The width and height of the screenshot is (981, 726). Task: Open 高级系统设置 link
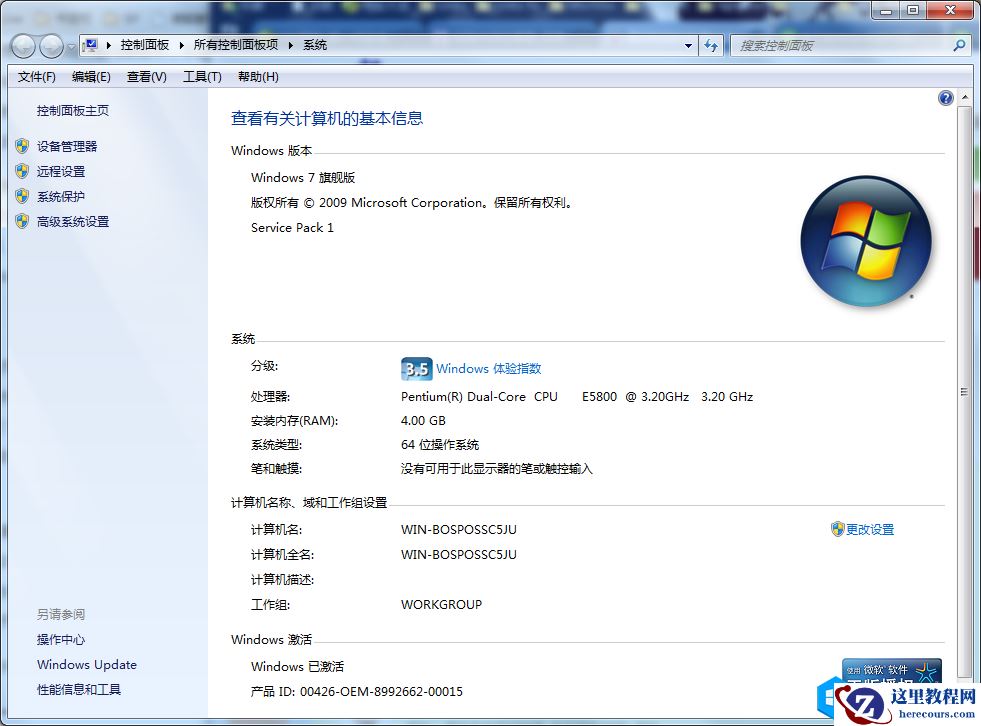coord(73,222)
